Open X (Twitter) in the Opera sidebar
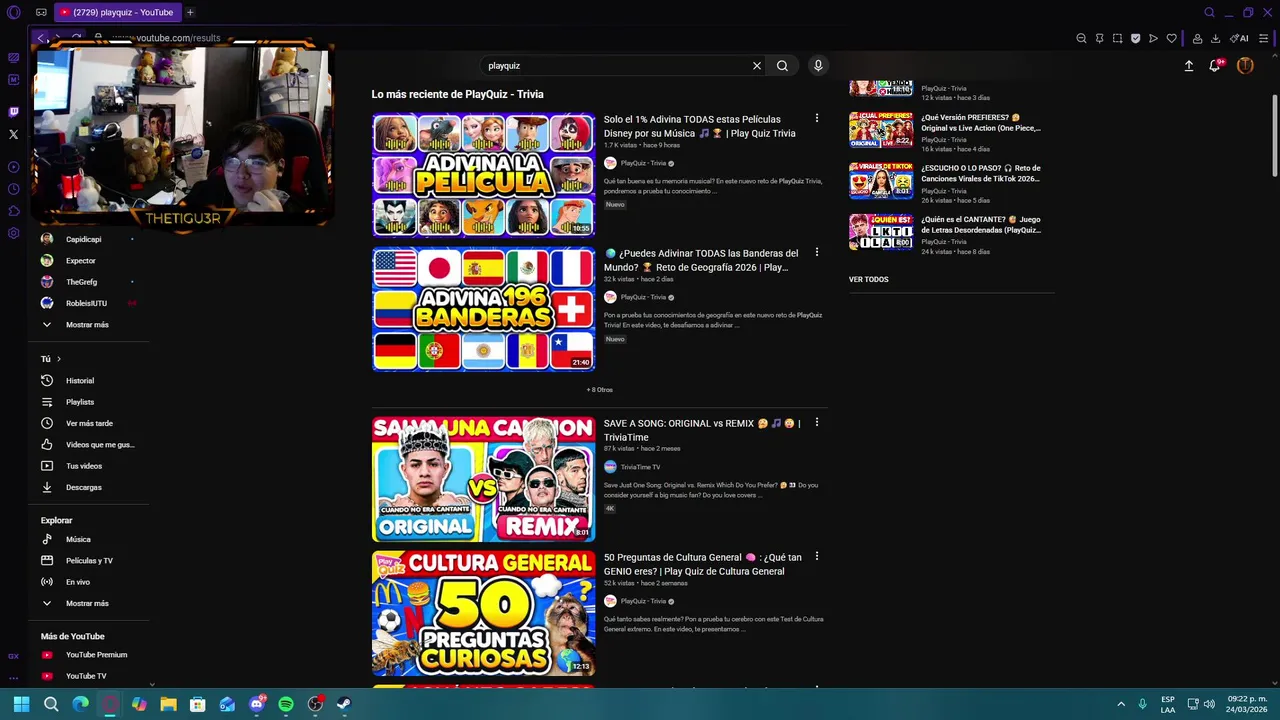The width and height of the screenshot is (1280, 720). pyautogui.click(x=13, y=134)
